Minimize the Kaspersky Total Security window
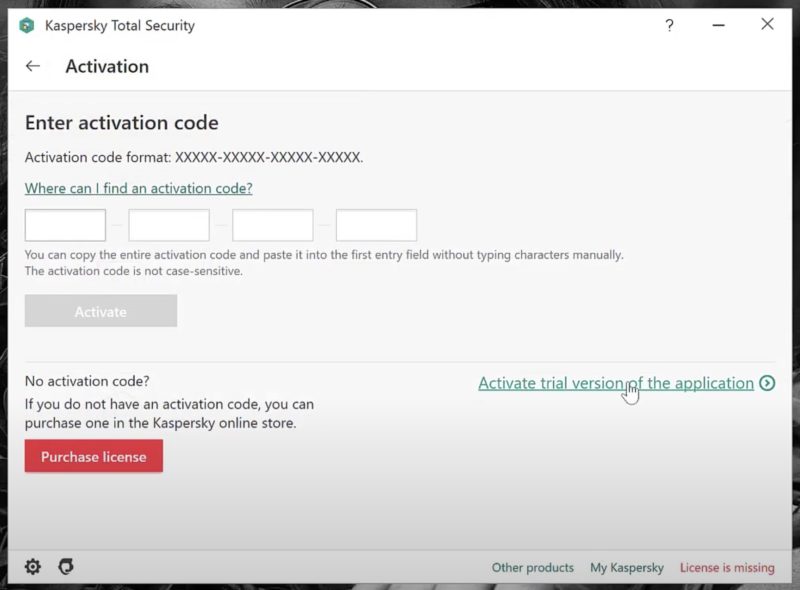 point(718,25)
